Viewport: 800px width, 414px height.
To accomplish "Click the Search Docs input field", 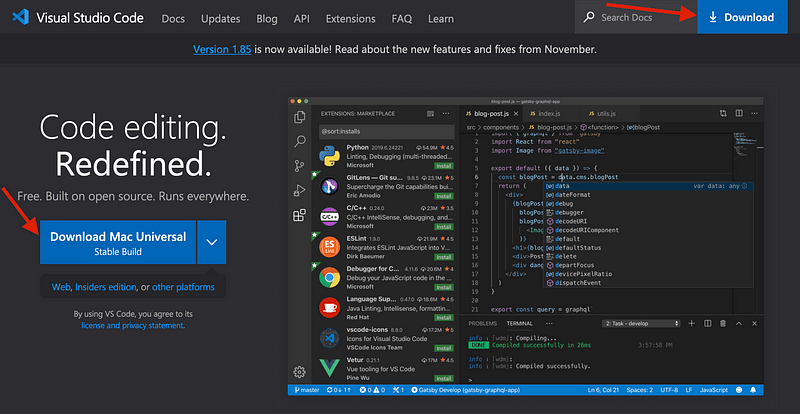I will tap(636, 17).
